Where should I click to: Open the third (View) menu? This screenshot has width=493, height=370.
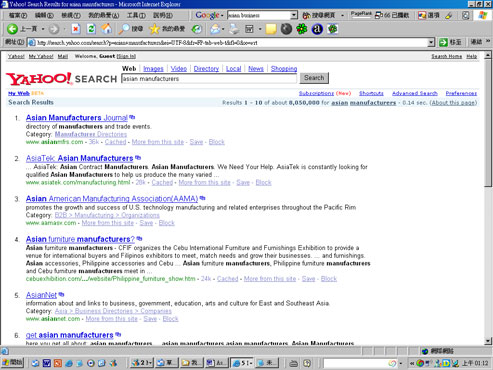[x=71, y=15]
